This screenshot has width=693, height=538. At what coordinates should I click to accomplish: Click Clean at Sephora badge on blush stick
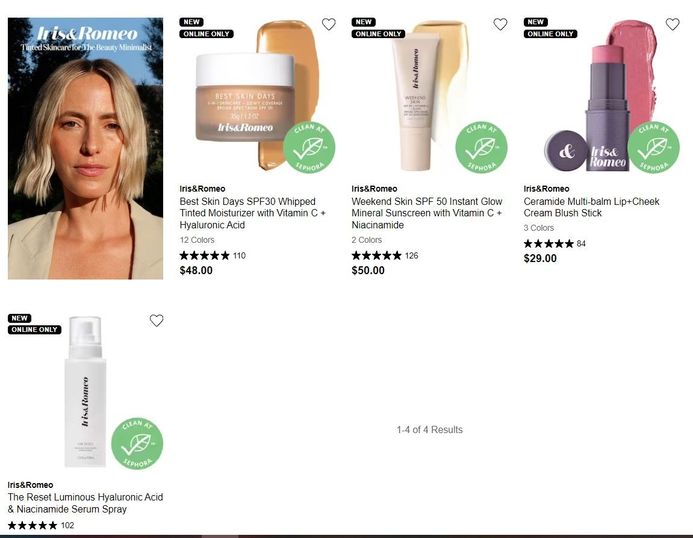click(654, 147)
